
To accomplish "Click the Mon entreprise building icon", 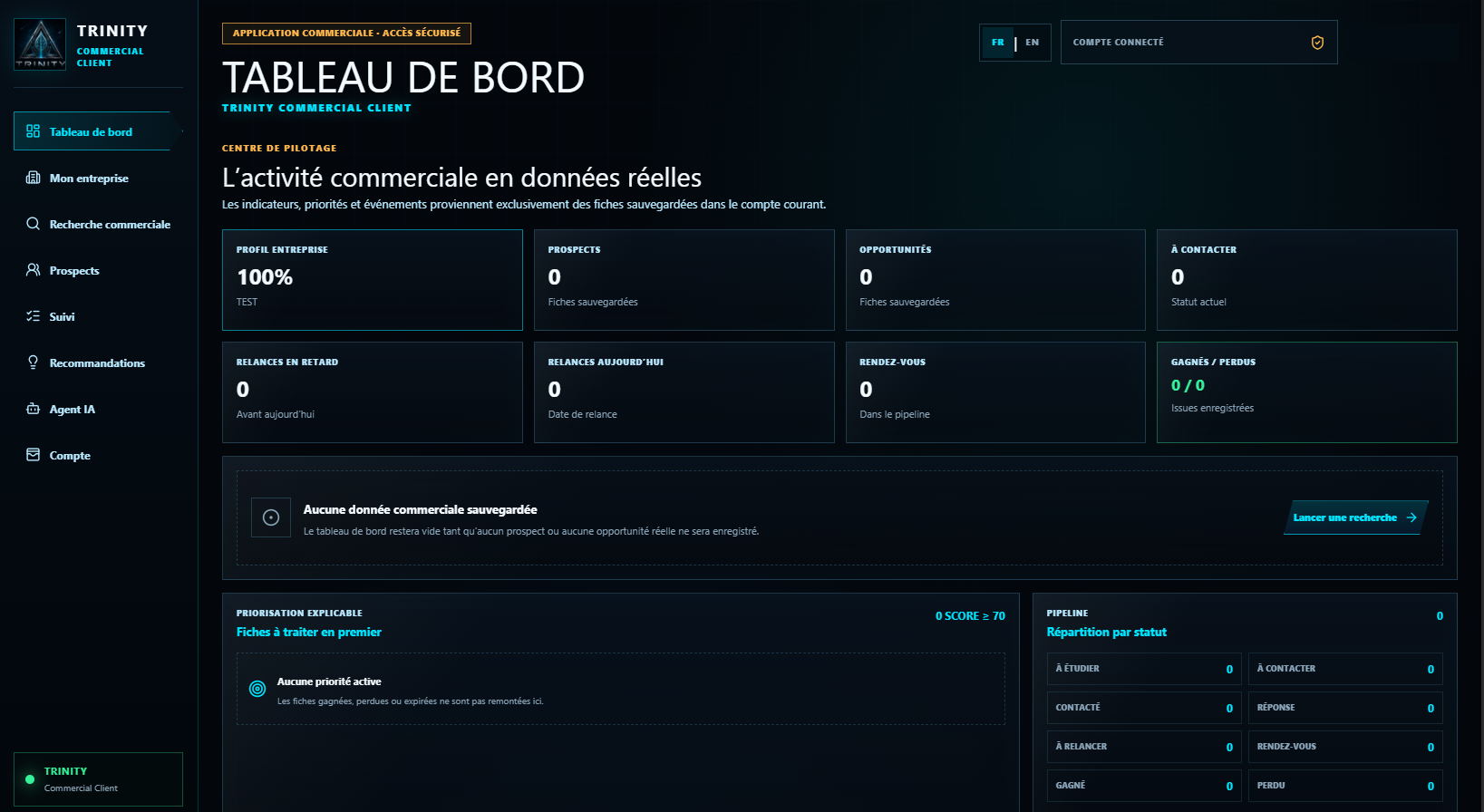I will [x=34, y=178].
